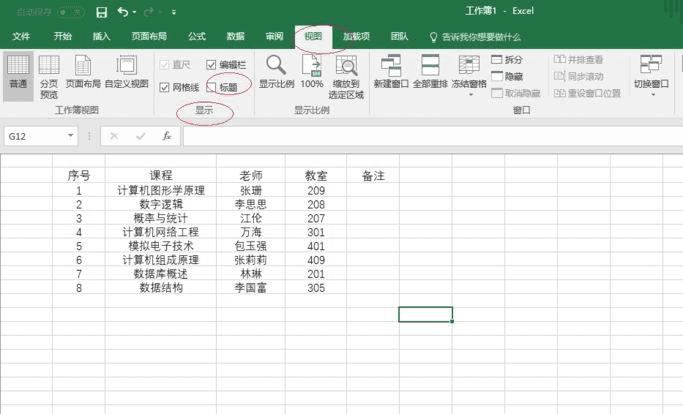683x414 pixels.
Task: Select 页面布局 view in workbook views
Action: 83,71
